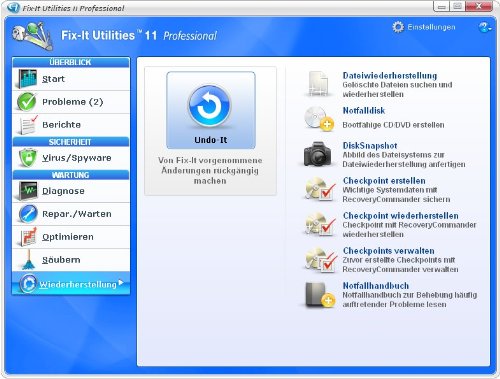This screenshot has height=379, width=500.
Task: Open the Dateiwiederherstellung link
Action: click(x=390, y=75)
